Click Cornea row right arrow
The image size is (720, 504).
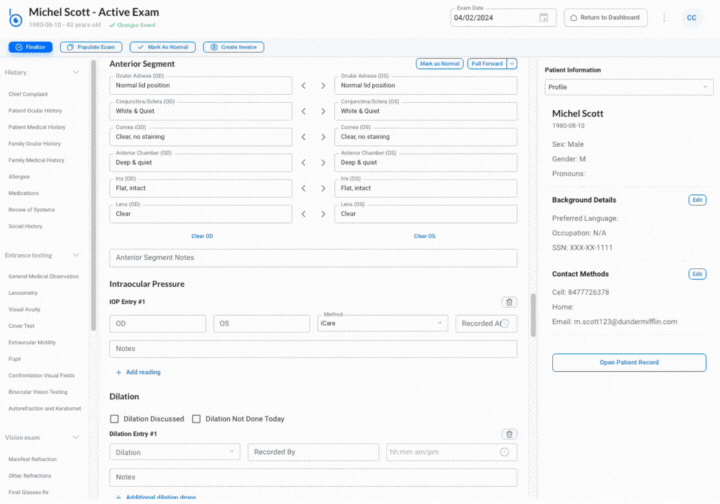pyautogui.click(x=323, y=137)
